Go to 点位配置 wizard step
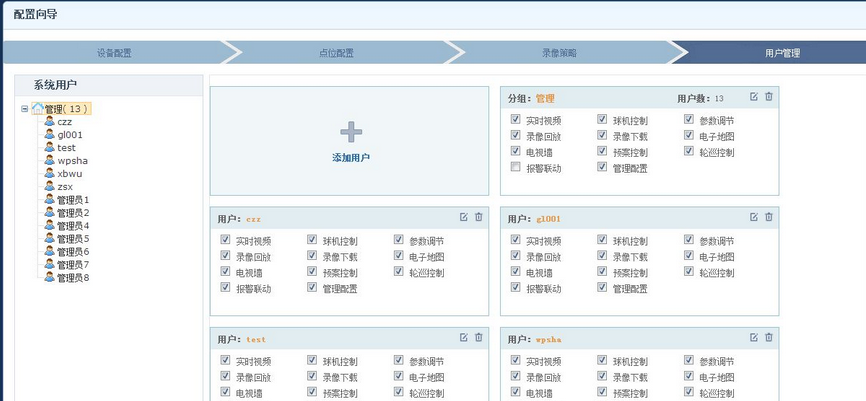 point(336,53)
